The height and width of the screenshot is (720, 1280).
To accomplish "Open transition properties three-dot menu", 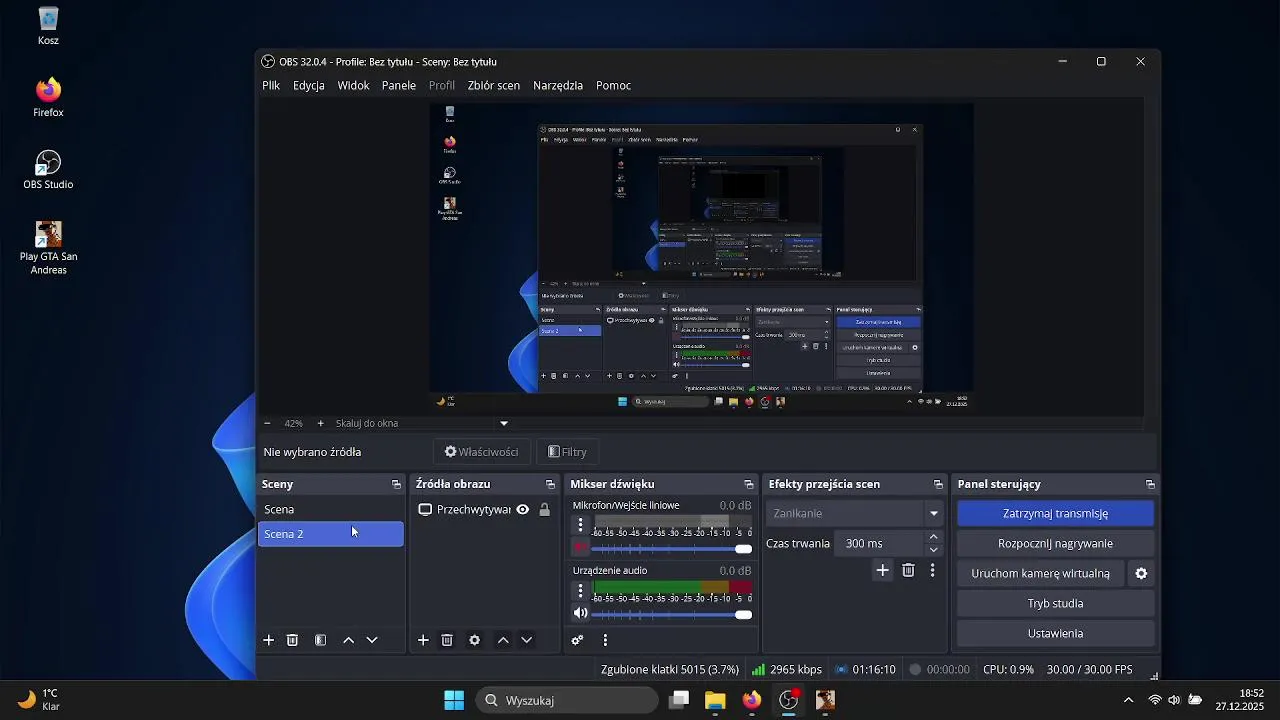I will point(932,570).
